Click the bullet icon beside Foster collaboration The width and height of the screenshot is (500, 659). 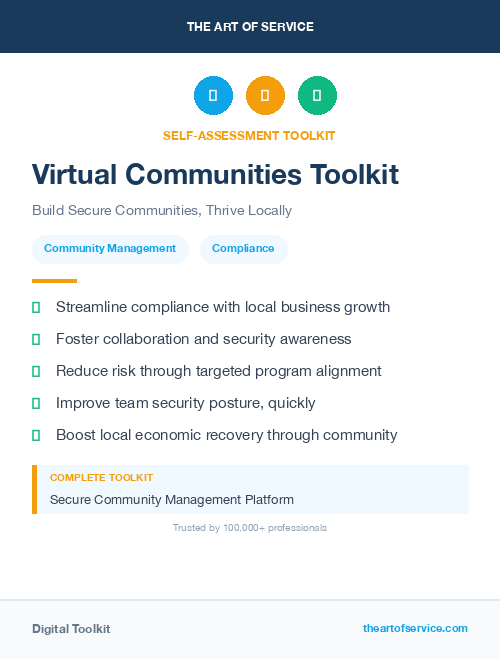pos(36,340)
